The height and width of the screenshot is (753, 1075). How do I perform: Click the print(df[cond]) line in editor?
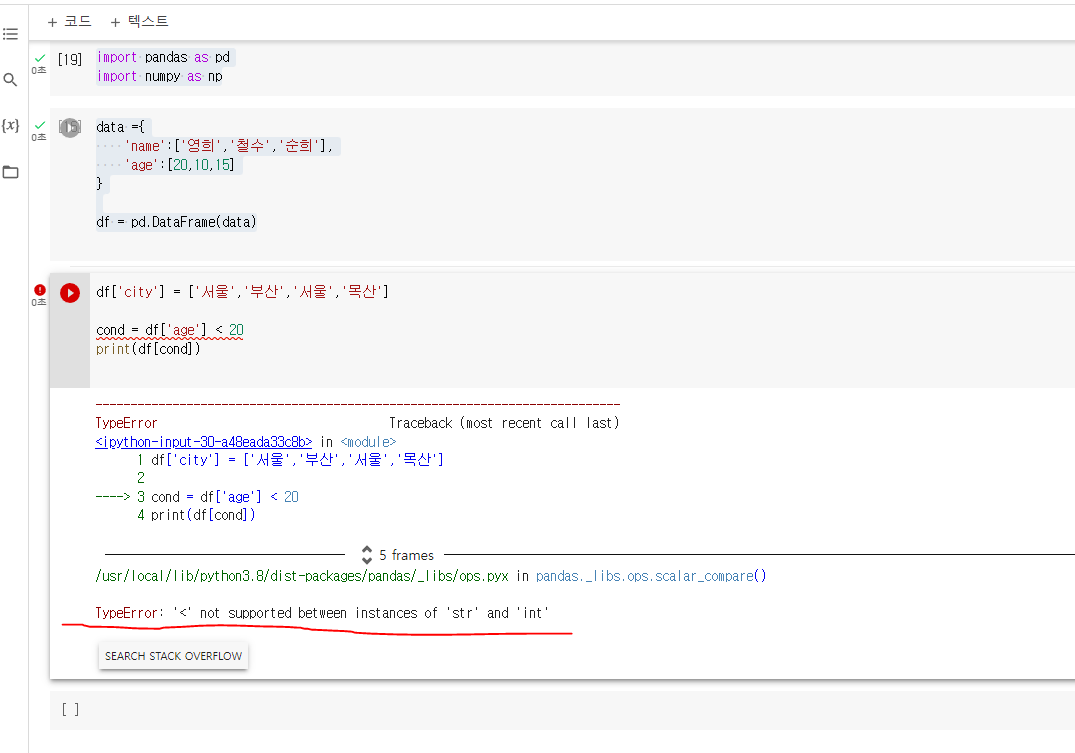click(x=148, y=349)
